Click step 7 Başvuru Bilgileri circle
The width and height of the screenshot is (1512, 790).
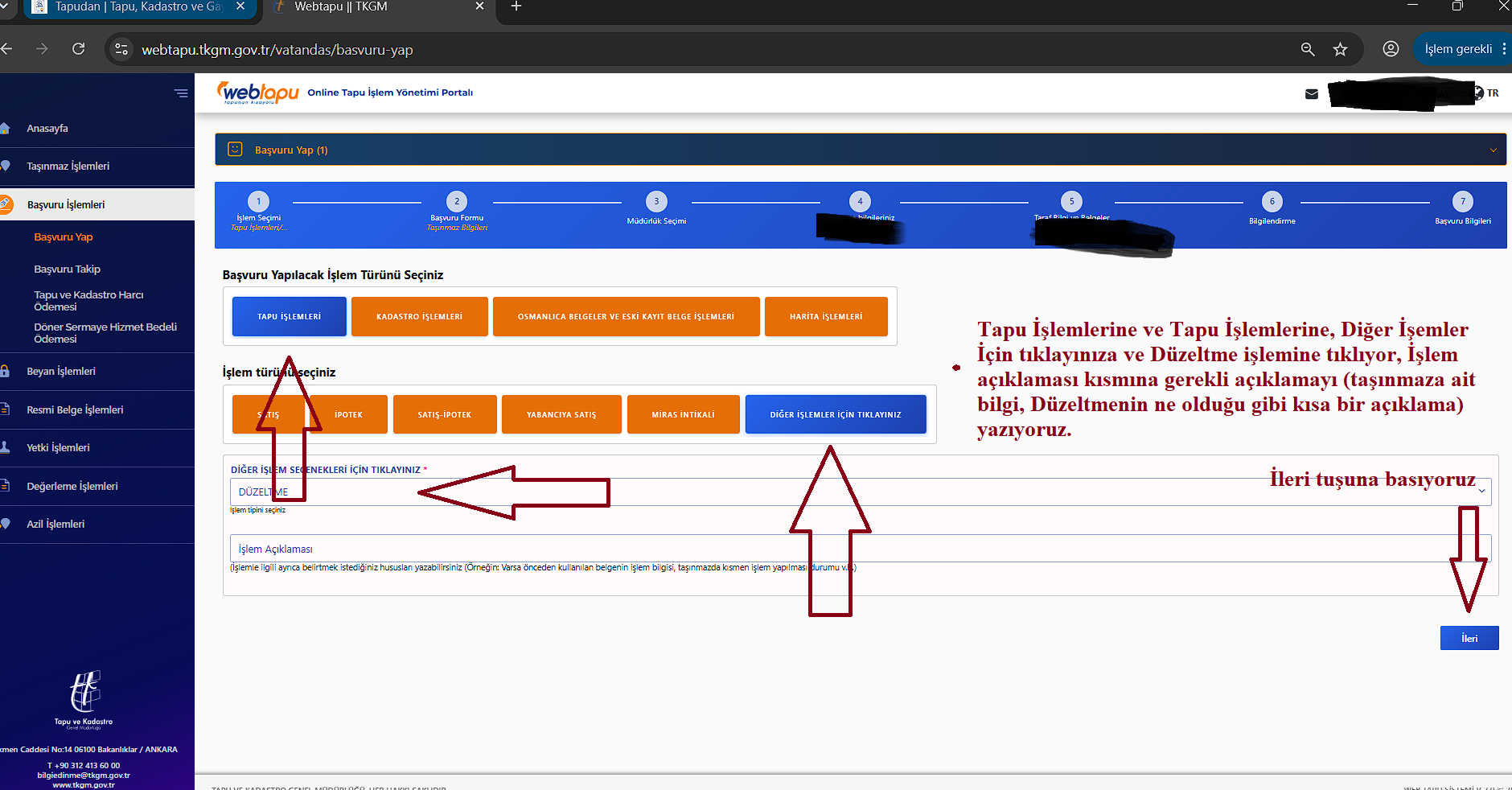pyautogui.click(x=1463, y=201)
